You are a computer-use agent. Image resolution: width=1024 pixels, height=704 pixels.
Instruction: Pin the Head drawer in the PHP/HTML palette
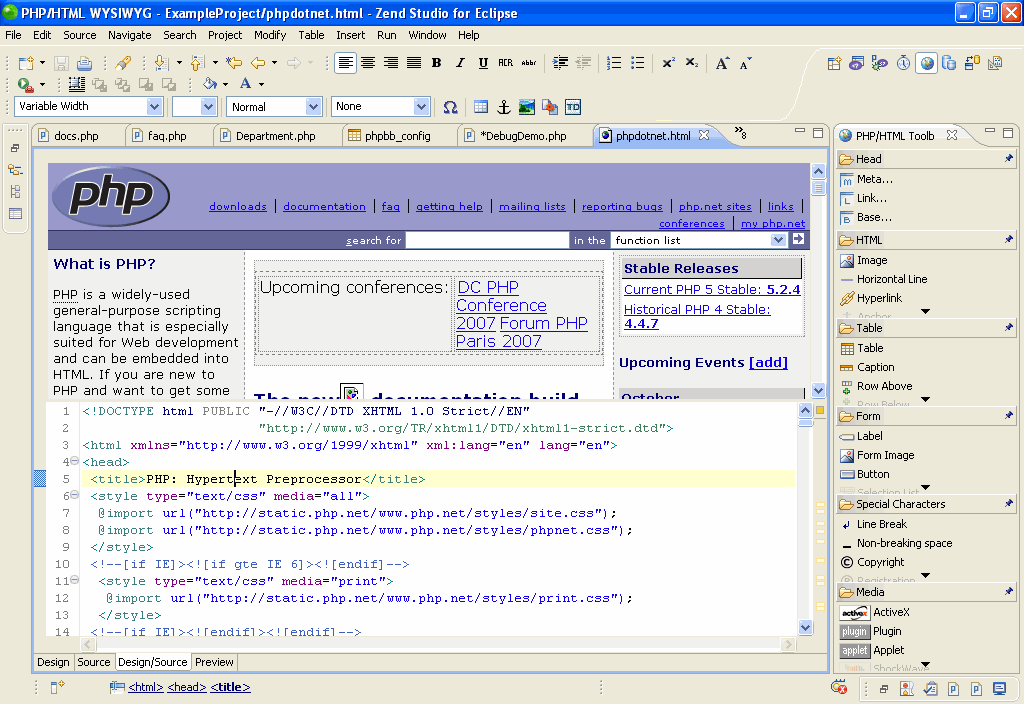click(1009, 158)
